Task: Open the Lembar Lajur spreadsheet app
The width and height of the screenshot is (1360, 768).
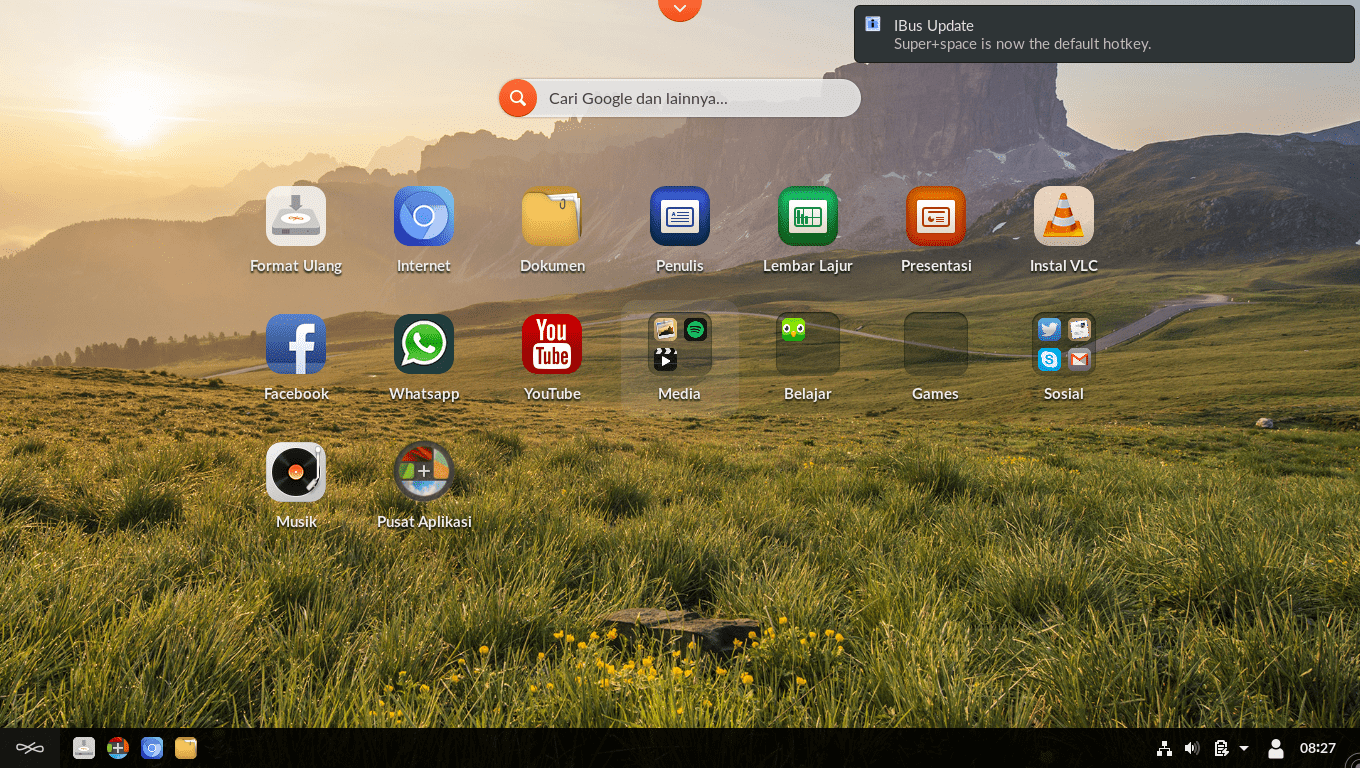Action: 808,216
